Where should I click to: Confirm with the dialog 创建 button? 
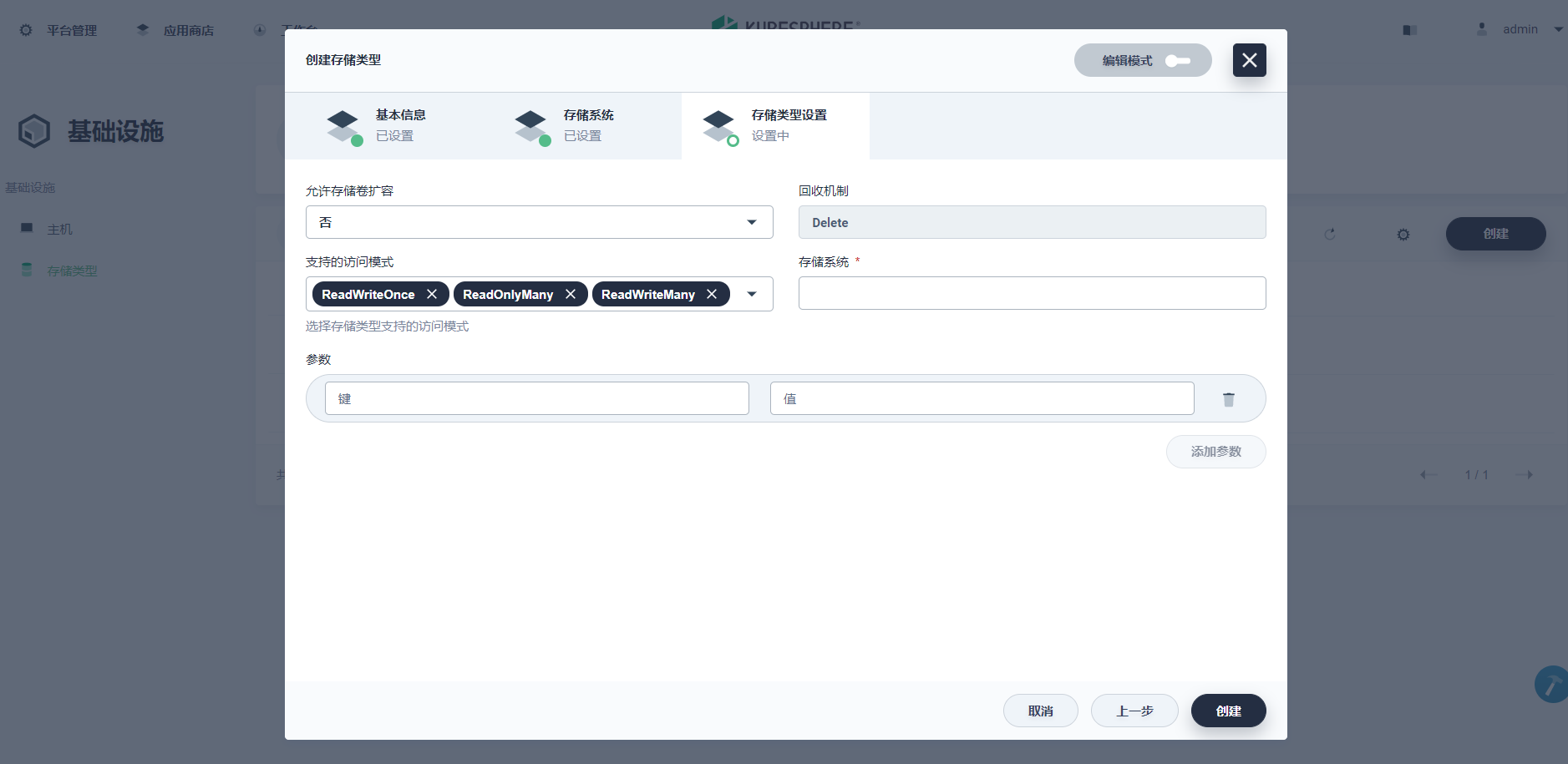tap(1228, 711)
